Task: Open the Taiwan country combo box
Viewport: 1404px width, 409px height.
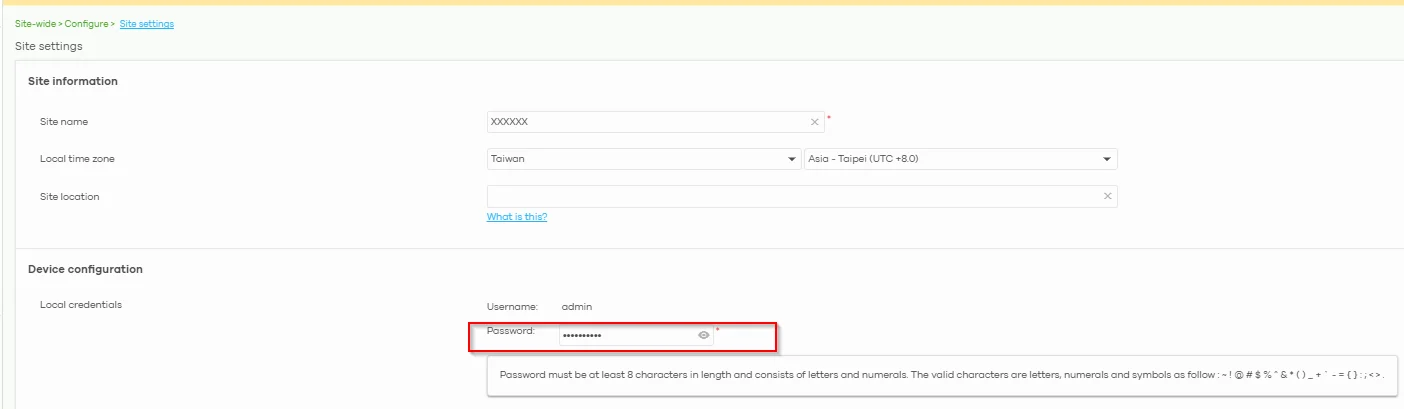Action: [644, 159]
